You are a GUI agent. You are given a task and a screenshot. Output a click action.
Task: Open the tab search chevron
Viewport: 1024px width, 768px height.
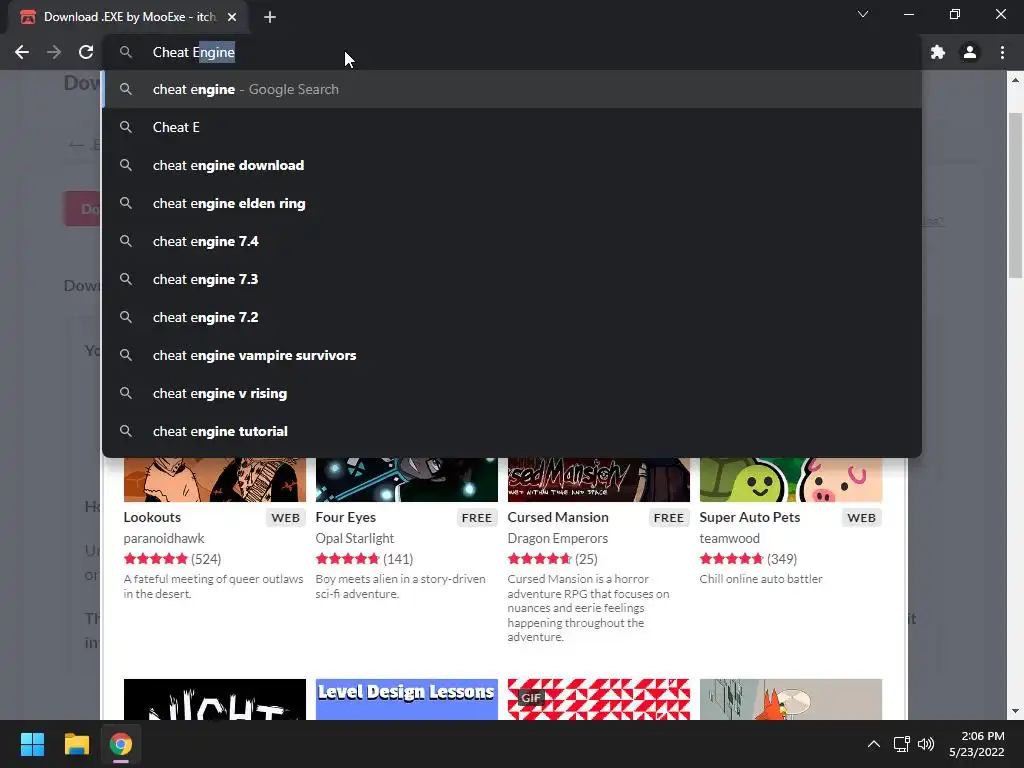coord(863,14)
